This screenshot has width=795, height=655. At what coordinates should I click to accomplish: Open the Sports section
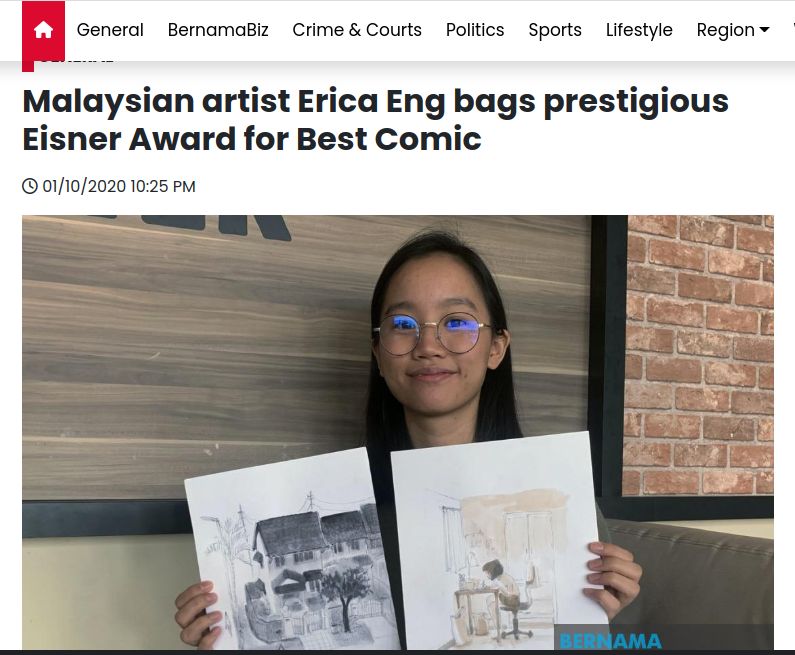(555, 30)
